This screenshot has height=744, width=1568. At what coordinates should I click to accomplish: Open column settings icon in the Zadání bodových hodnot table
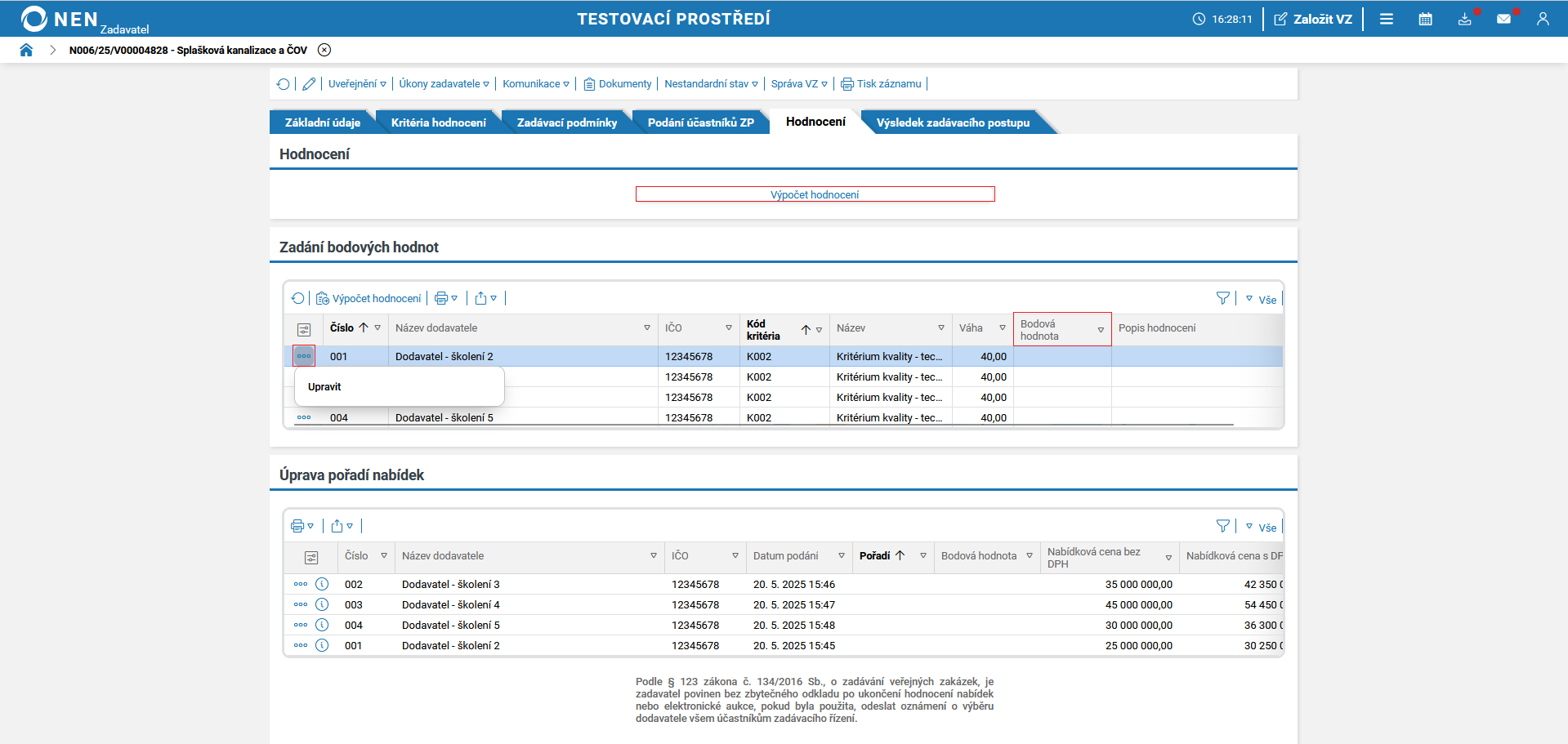[304, 330]
